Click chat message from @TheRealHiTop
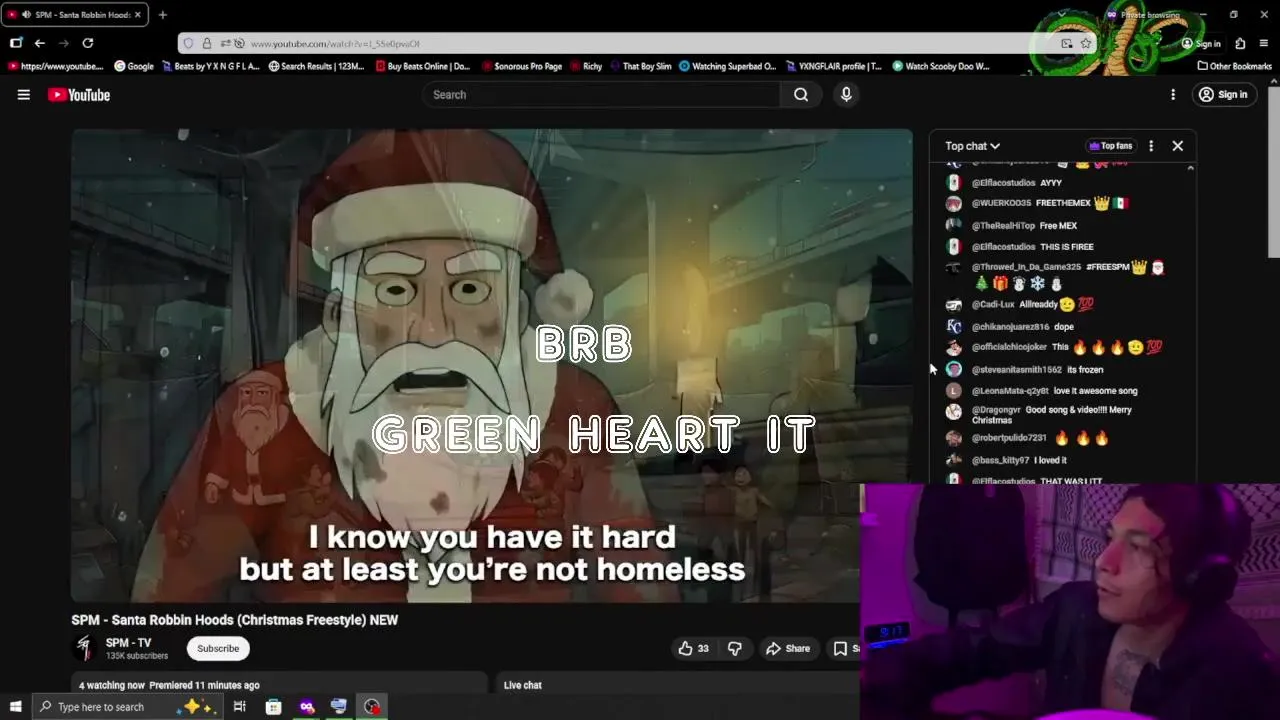This screenshot has width=1280, height=720. tap(1014, 226)
